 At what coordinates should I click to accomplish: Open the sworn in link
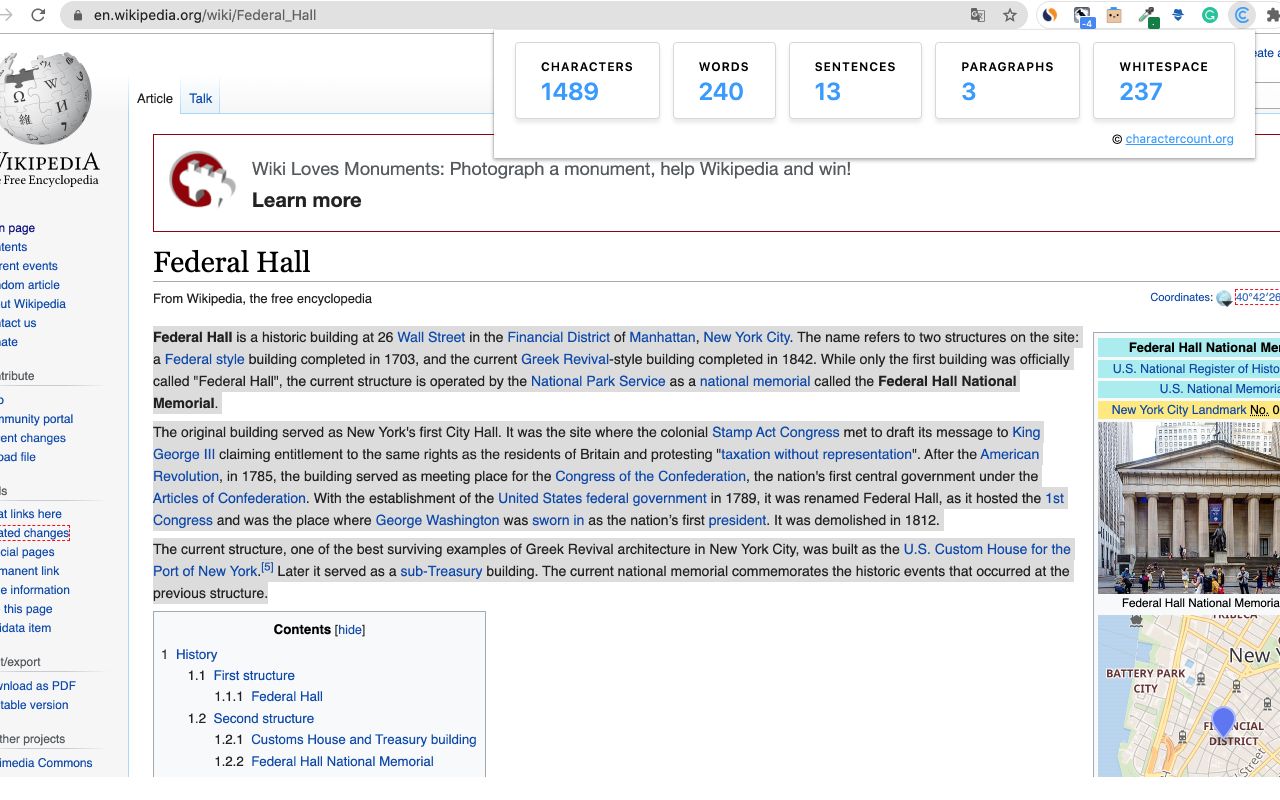(x=558, y=520)
